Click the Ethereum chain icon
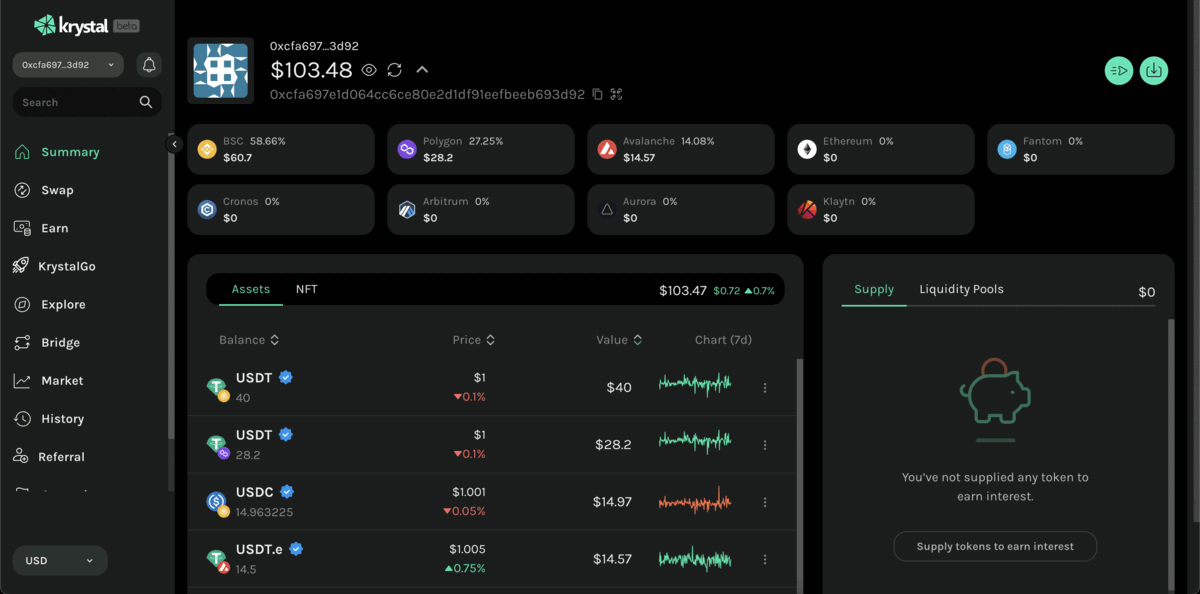This screenshot has width=1200, height=594. pyautogui.click(x=807, y=150)
